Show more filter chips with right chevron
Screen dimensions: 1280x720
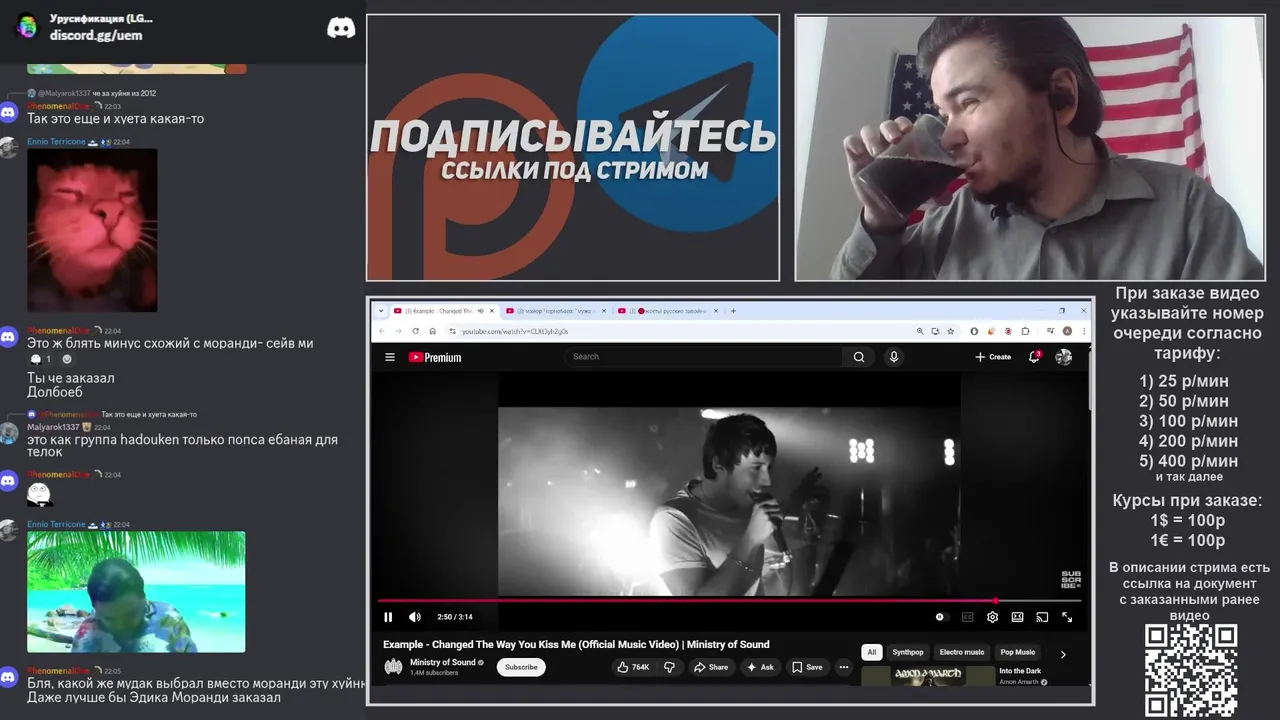1063,654
